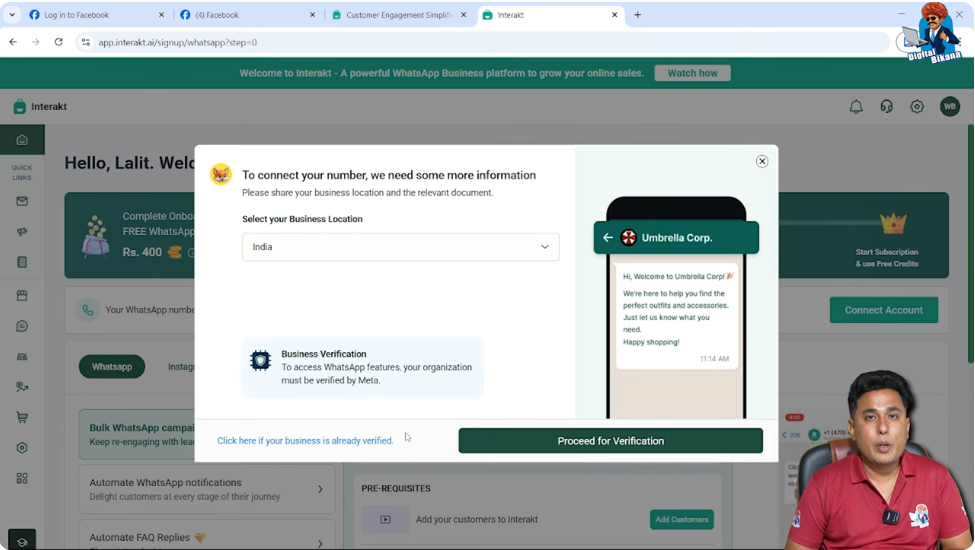The height and width of the screenshot is (550, 975).
Task: Switch to 'Log in to Facebook' browser tab
Action: (96, 15)
